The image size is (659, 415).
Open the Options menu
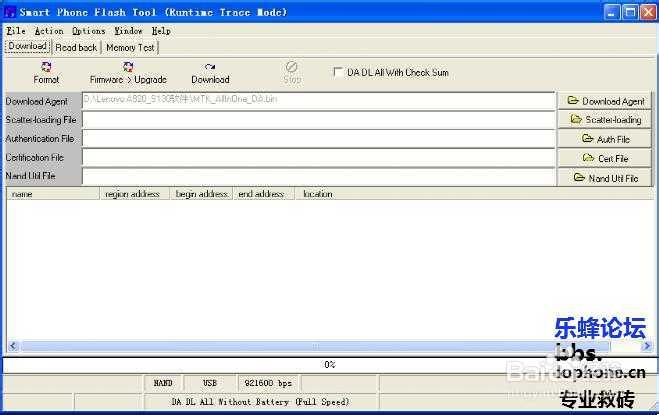(x=89, y=31)
